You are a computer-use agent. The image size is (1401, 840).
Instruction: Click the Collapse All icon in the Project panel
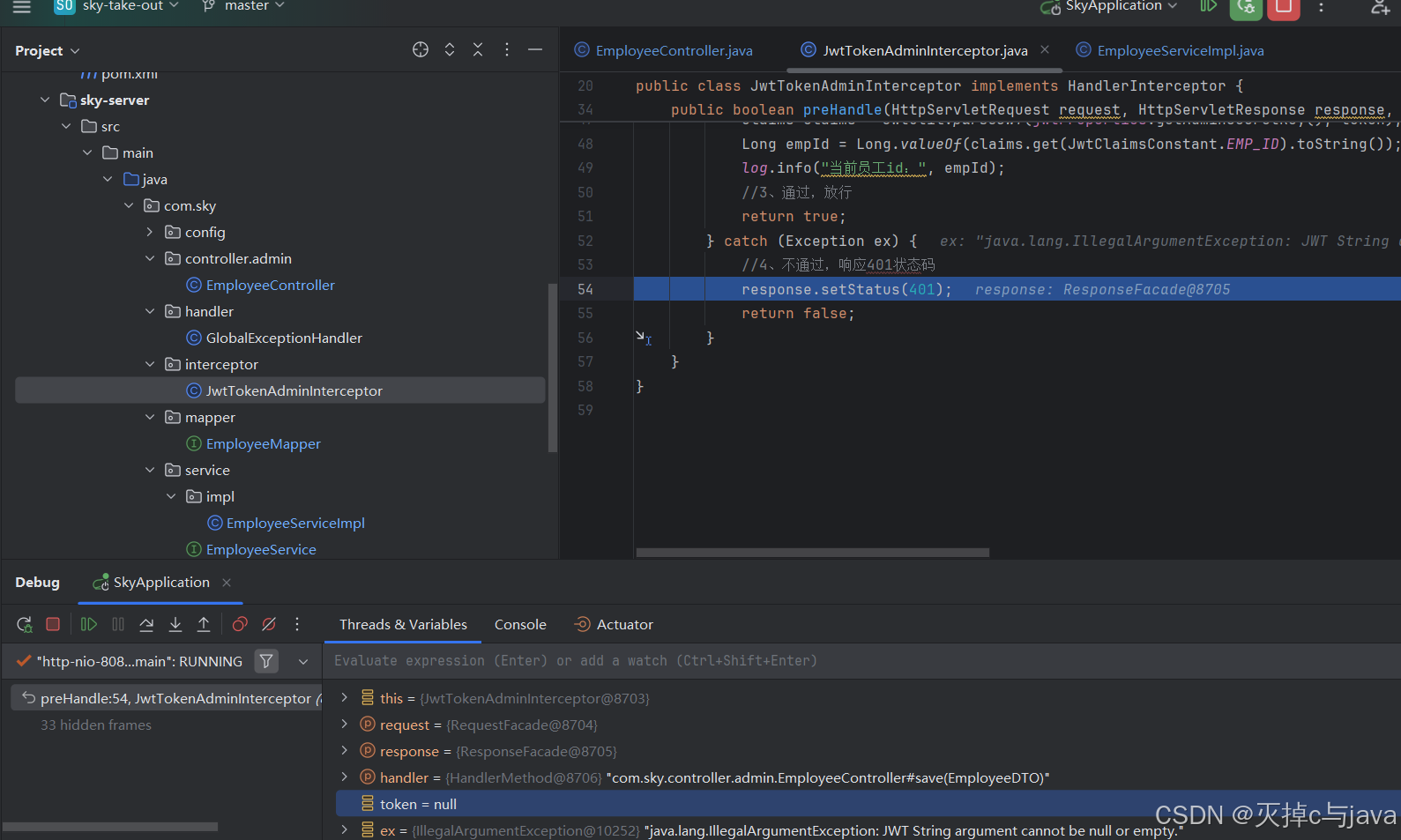tap(478, 49)
